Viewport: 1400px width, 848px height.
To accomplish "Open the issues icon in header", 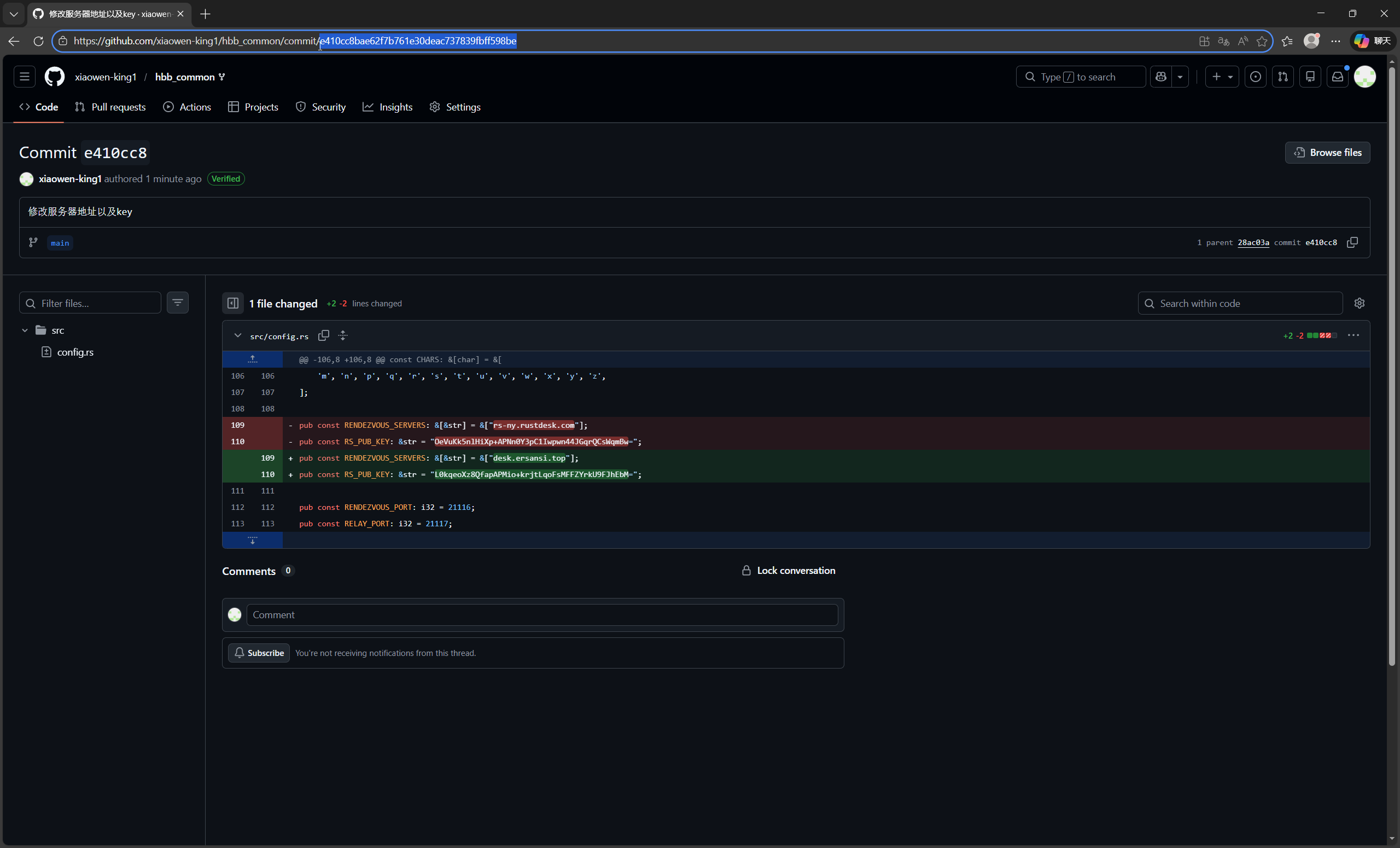I will point(1255,77).
